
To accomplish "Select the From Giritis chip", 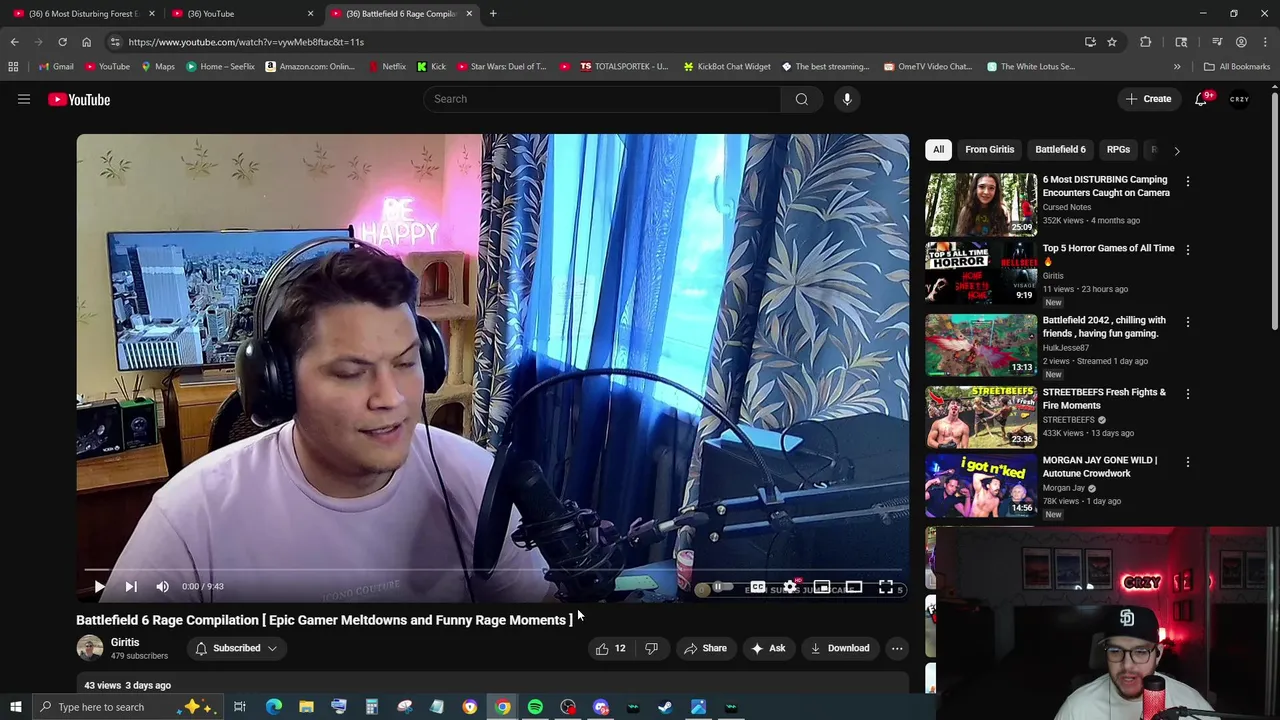I will pyautogui.click(x=989, y=150).
